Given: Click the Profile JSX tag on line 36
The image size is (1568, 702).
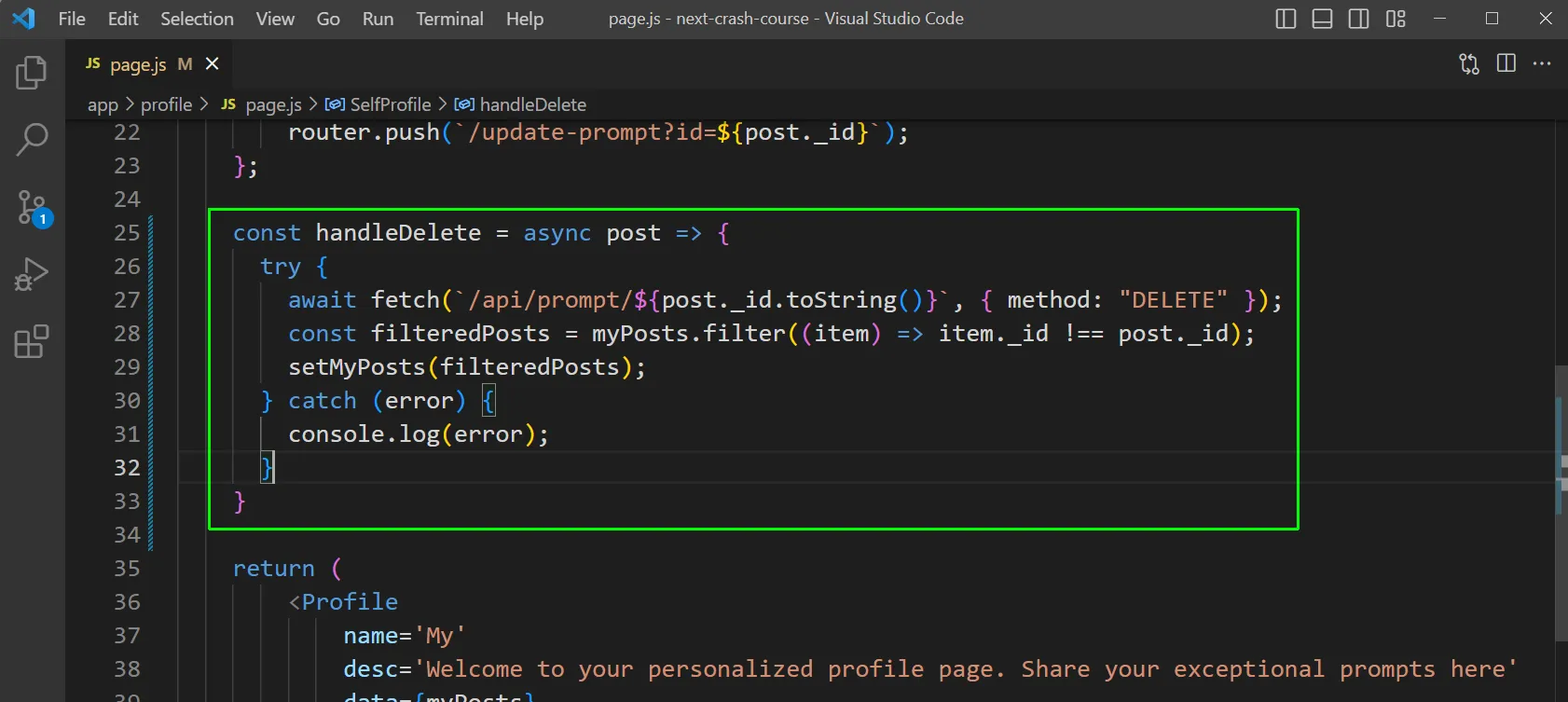Looking at the screenshot, I should tap(350, 602).
